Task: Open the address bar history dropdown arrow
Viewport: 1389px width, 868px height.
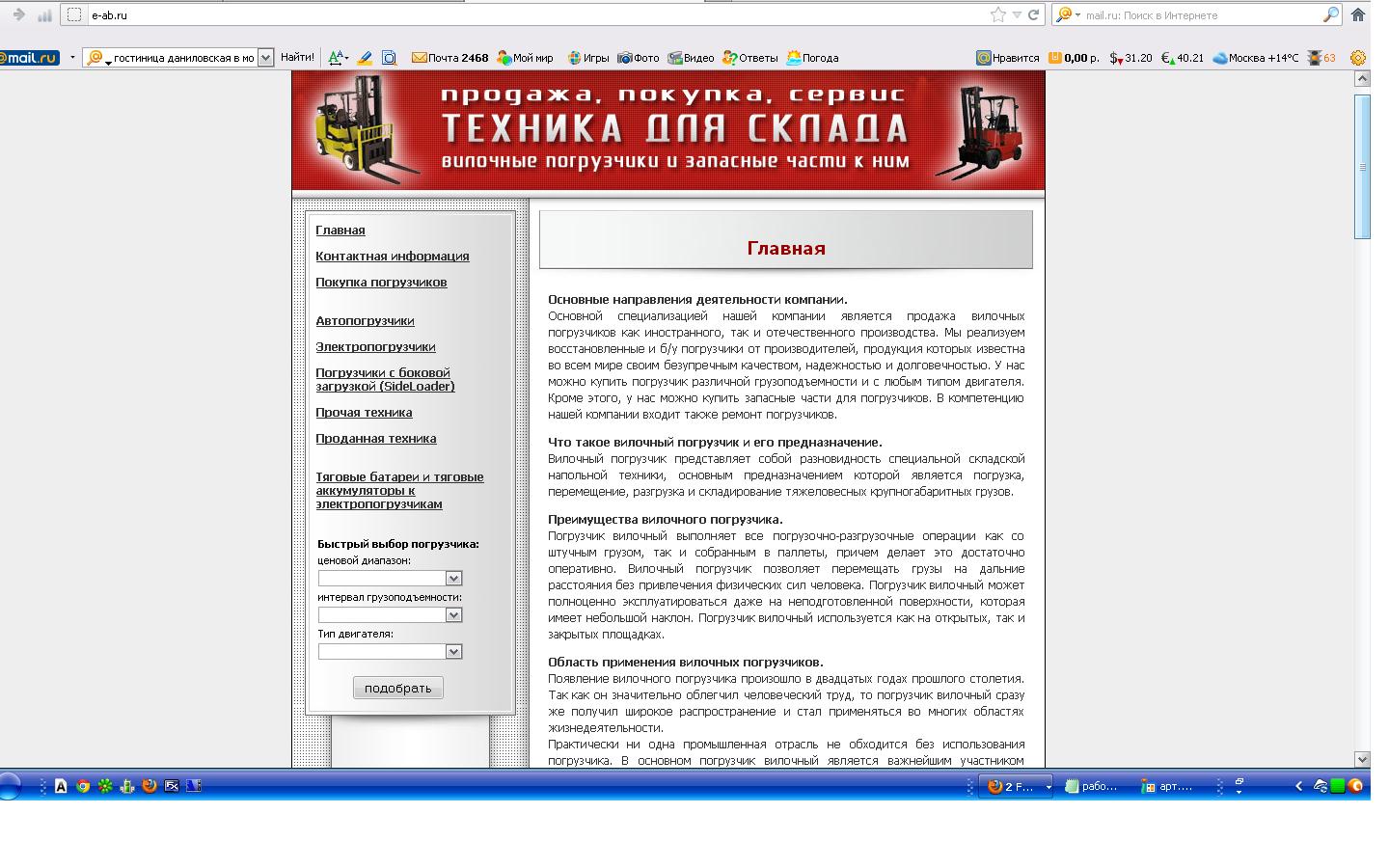Action: (x=1017, y=14)
